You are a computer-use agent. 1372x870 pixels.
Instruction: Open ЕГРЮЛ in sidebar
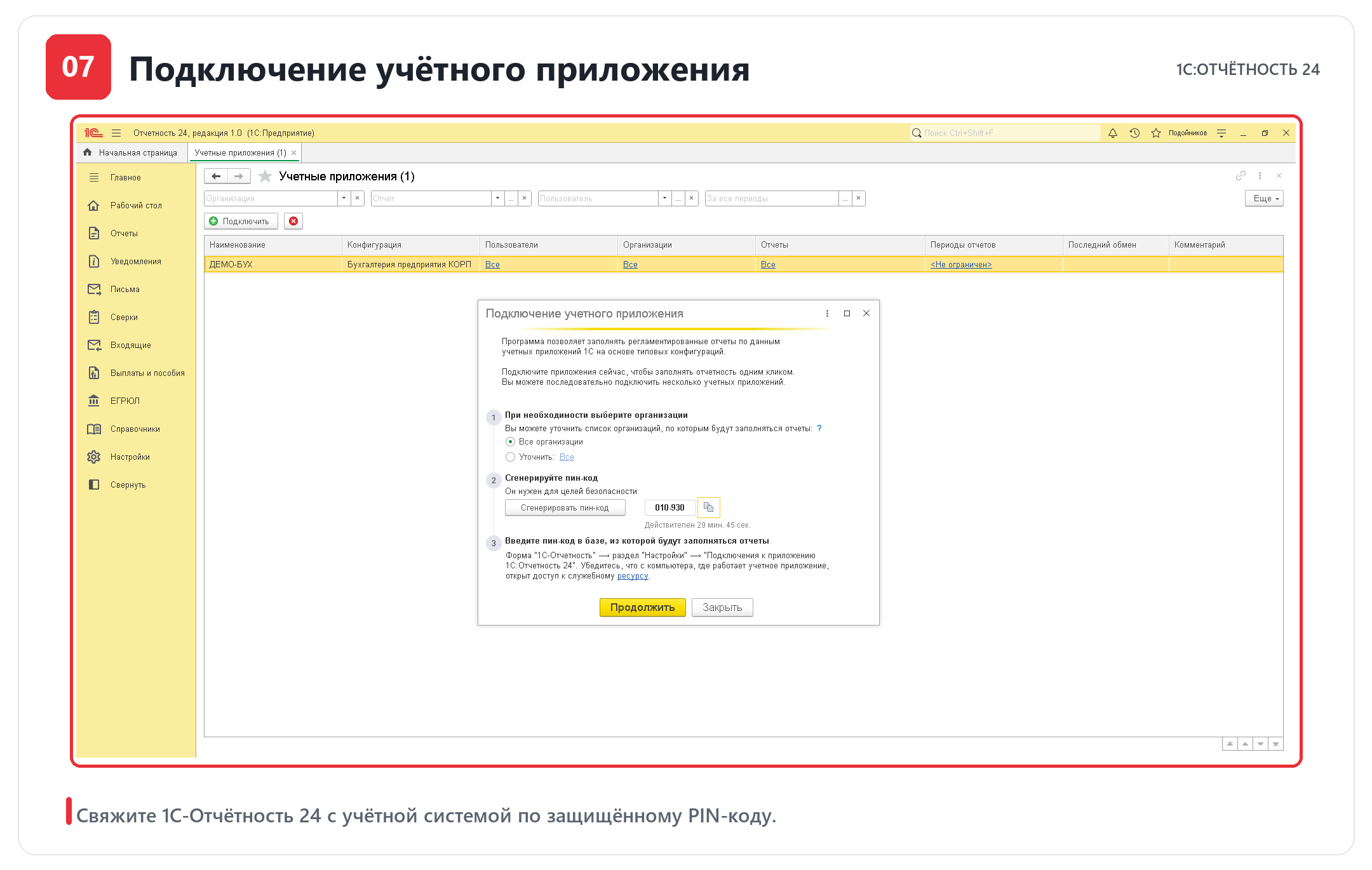[x=136, y=401]
